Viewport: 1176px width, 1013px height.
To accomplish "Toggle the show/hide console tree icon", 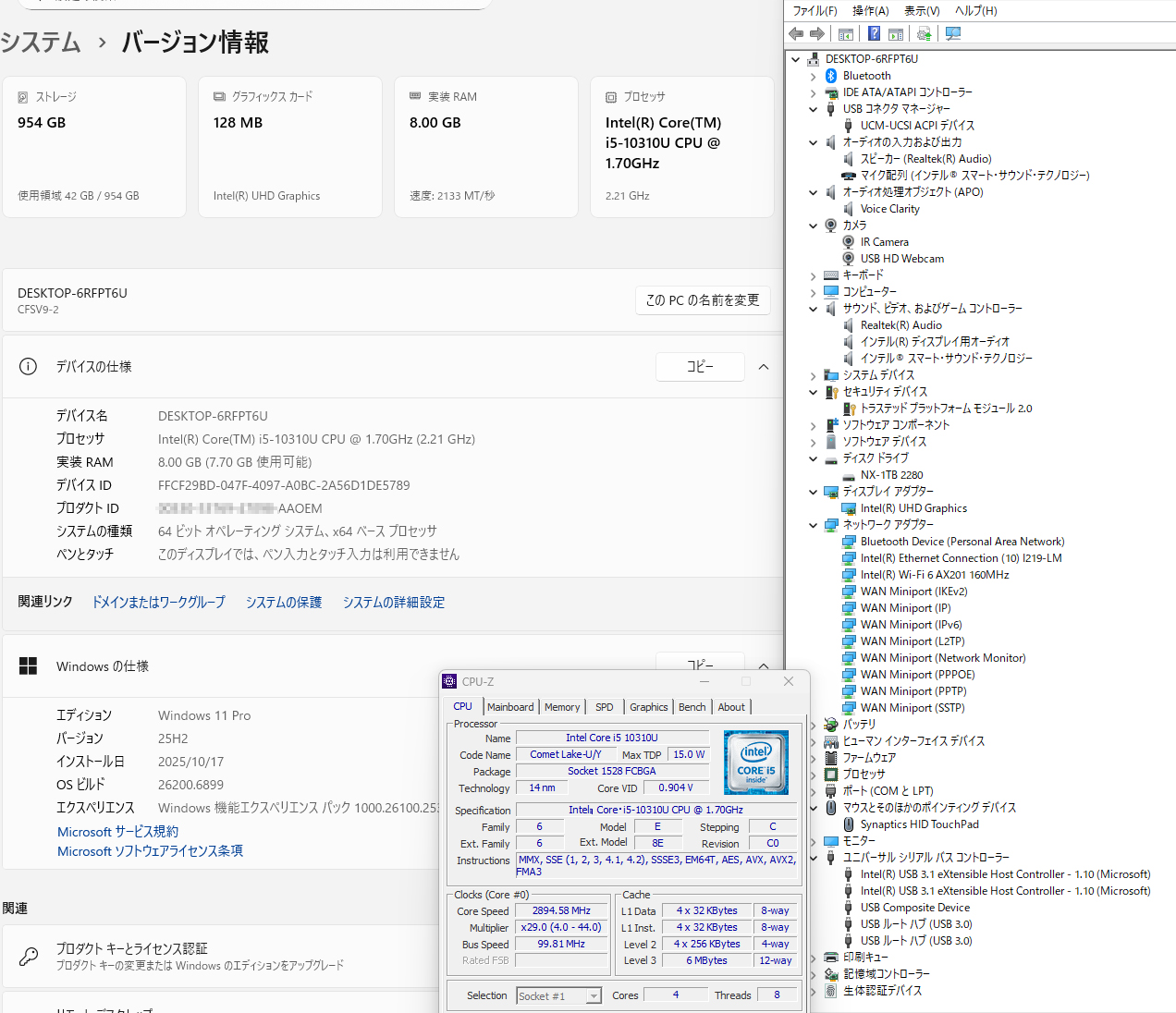I will [845, 34].
